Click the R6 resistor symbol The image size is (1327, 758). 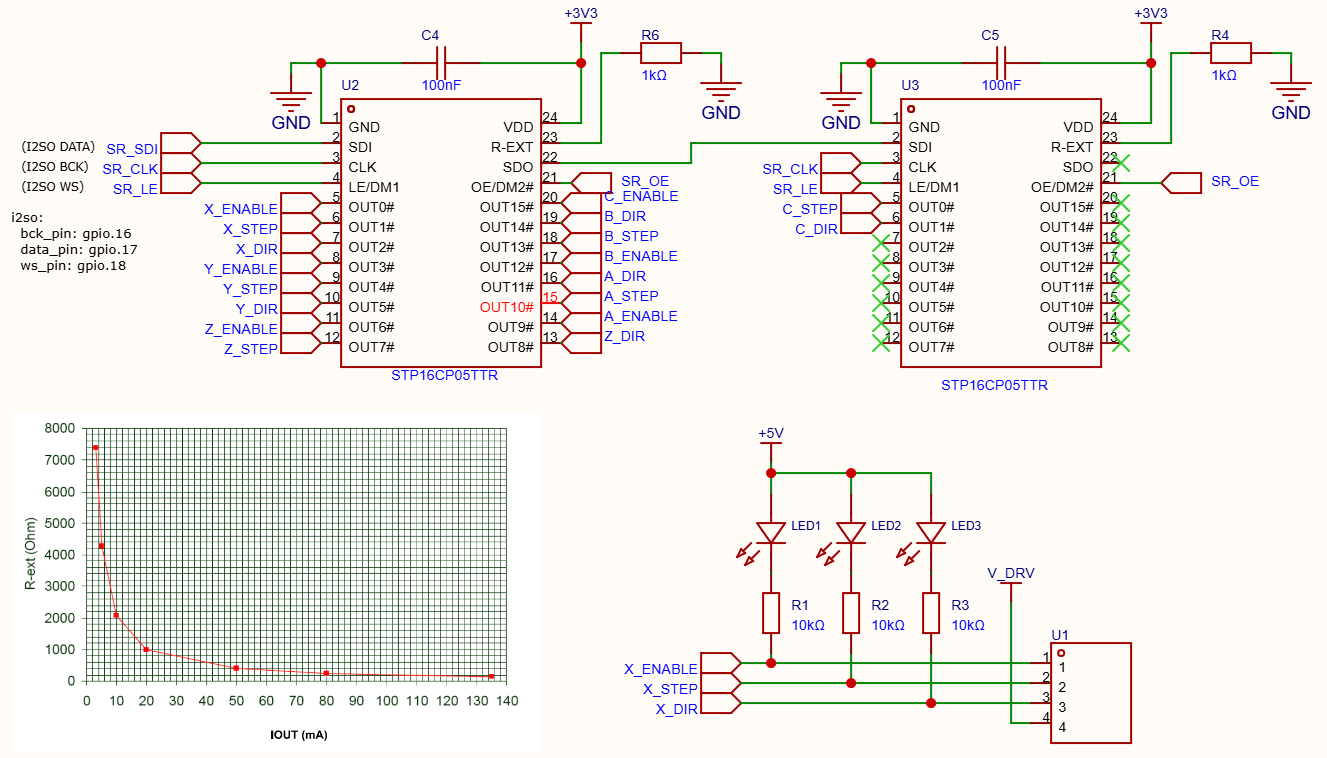(x=660, y=53)
